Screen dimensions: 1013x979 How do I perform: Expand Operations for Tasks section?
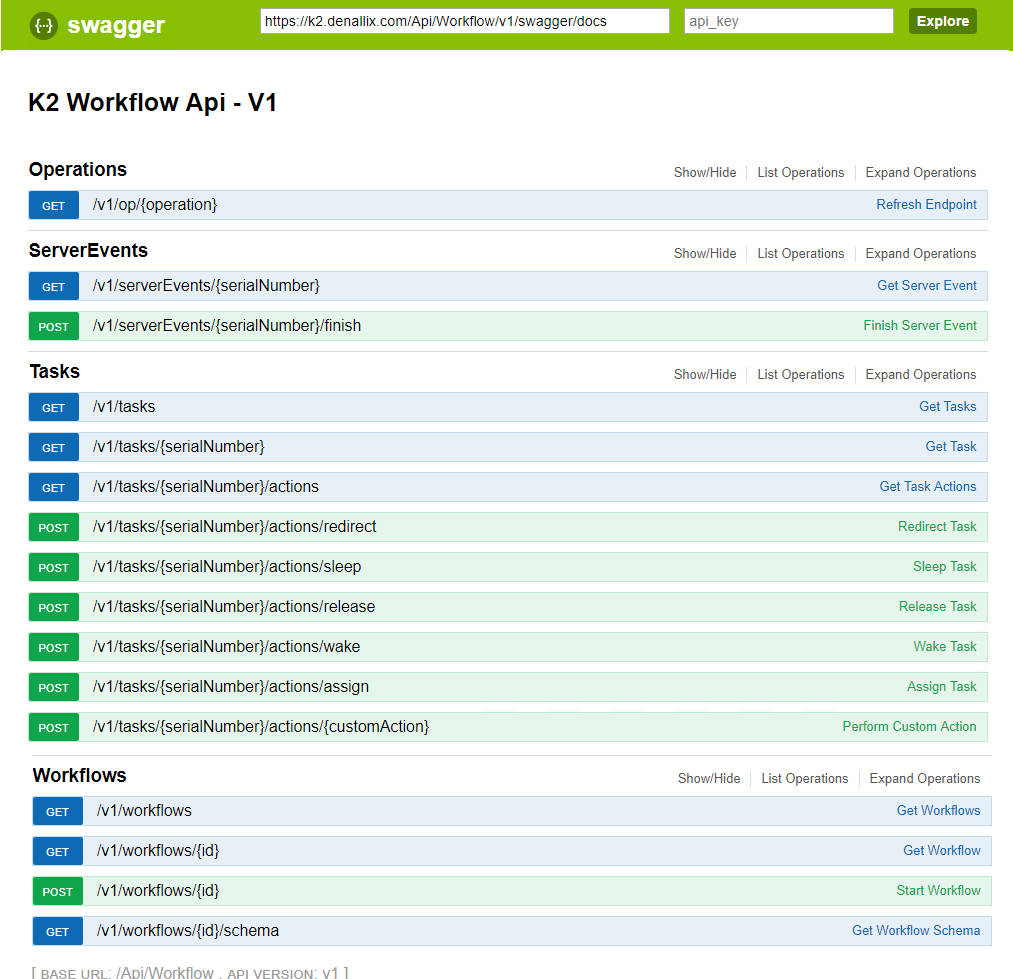(920, 374)
